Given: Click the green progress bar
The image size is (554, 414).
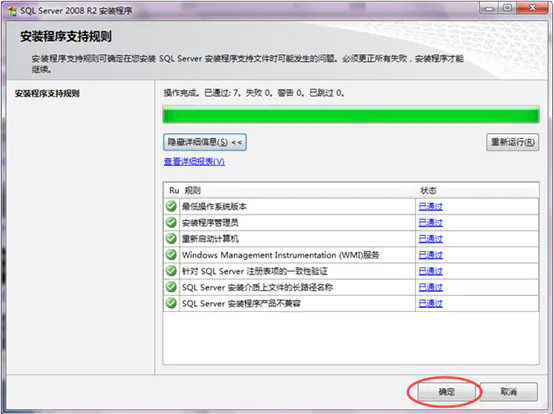Looking at the screenshot, I should coord(351,115).
